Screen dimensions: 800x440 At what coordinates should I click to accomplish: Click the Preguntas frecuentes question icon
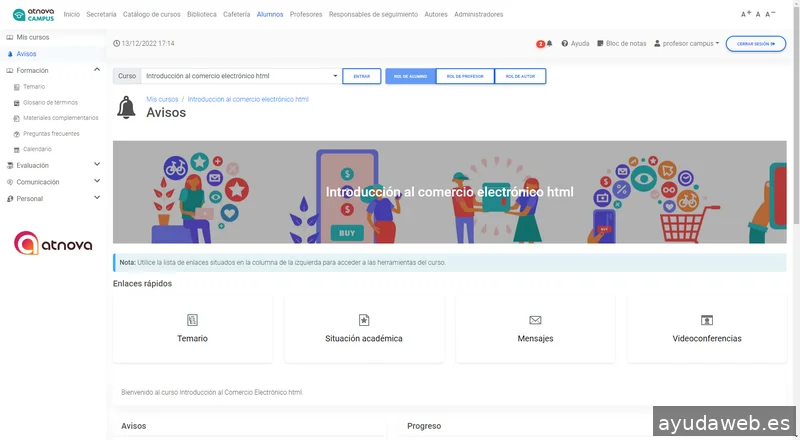pos(16,134)
